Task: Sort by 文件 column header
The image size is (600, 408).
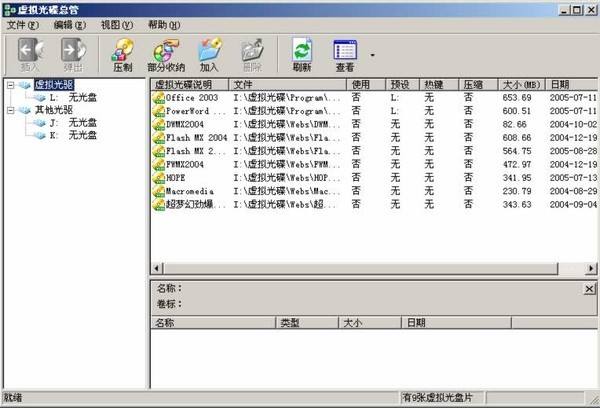Action: [287, 85]
